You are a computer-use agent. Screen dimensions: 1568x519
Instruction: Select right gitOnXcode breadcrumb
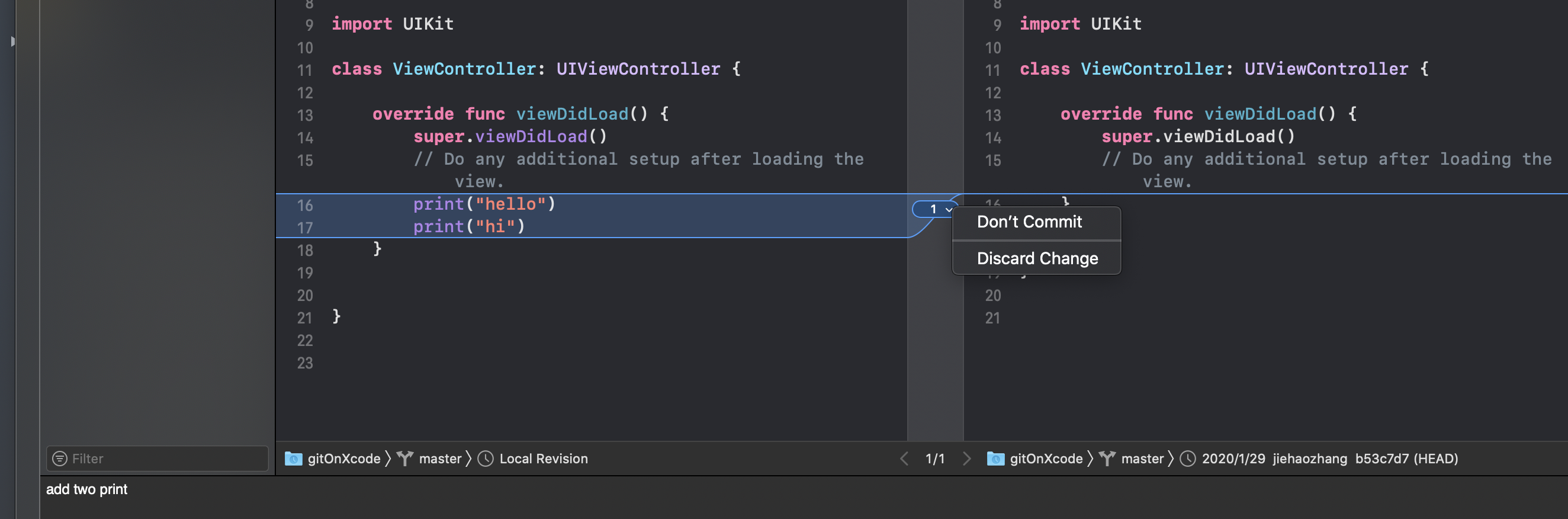(1046, 458)
